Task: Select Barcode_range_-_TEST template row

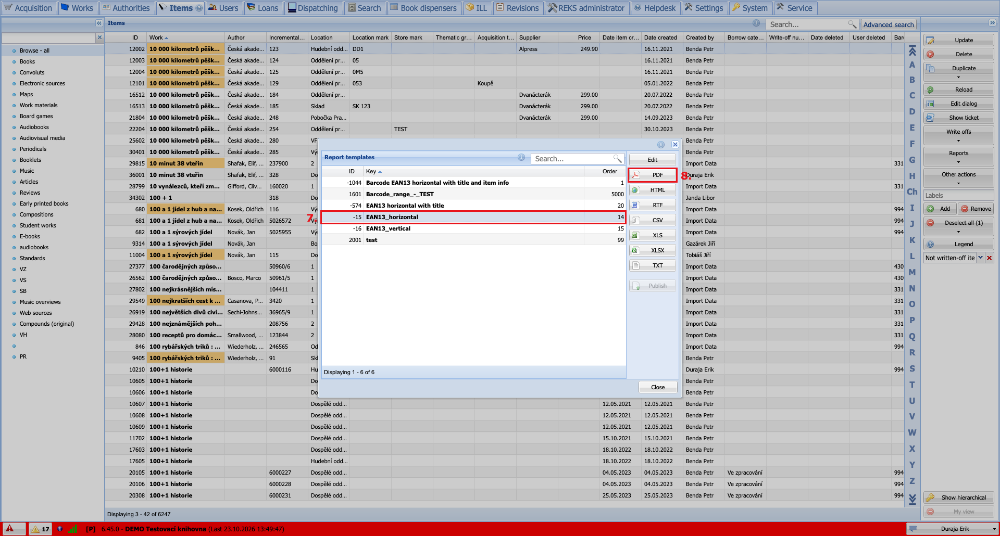Action: click(x=473, y=194)
